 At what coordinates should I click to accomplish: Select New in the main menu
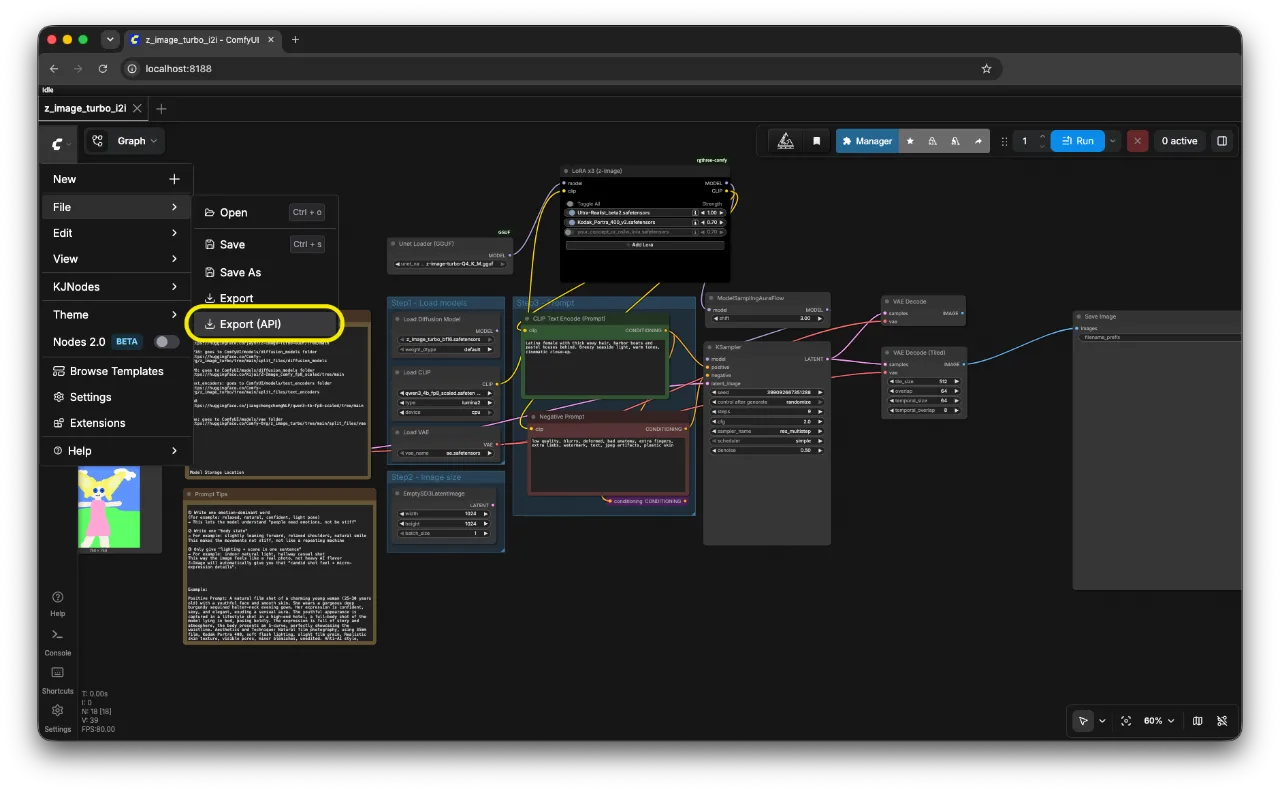tap(115, 179)
